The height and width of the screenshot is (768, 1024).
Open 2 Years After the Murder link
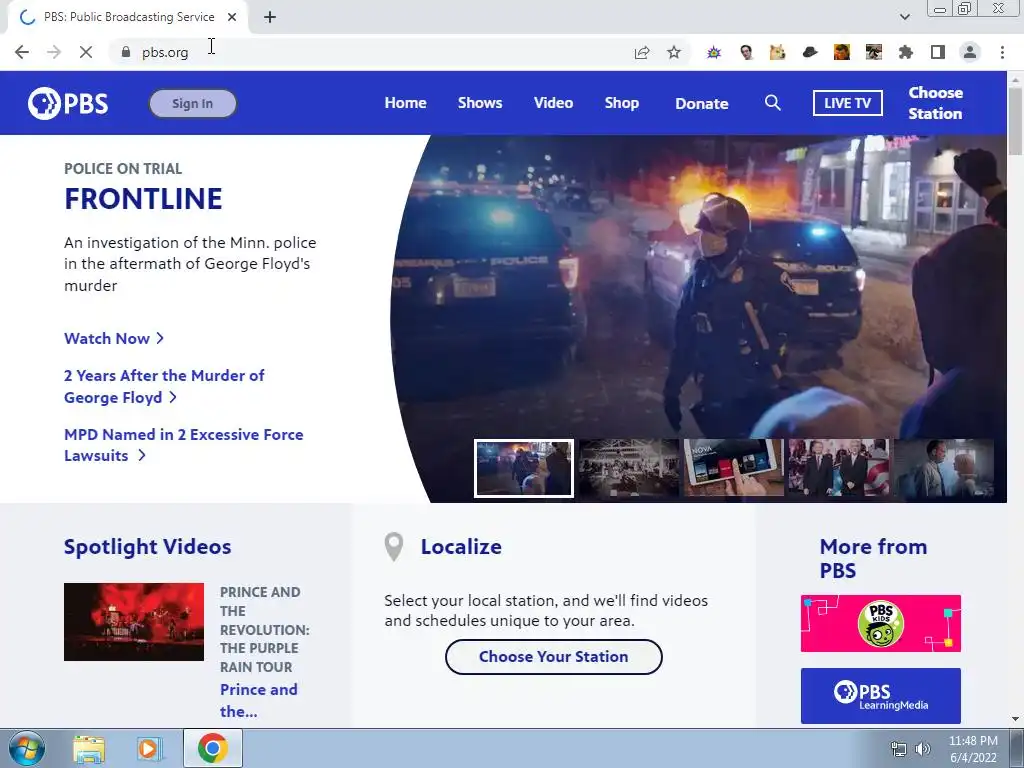164,387
